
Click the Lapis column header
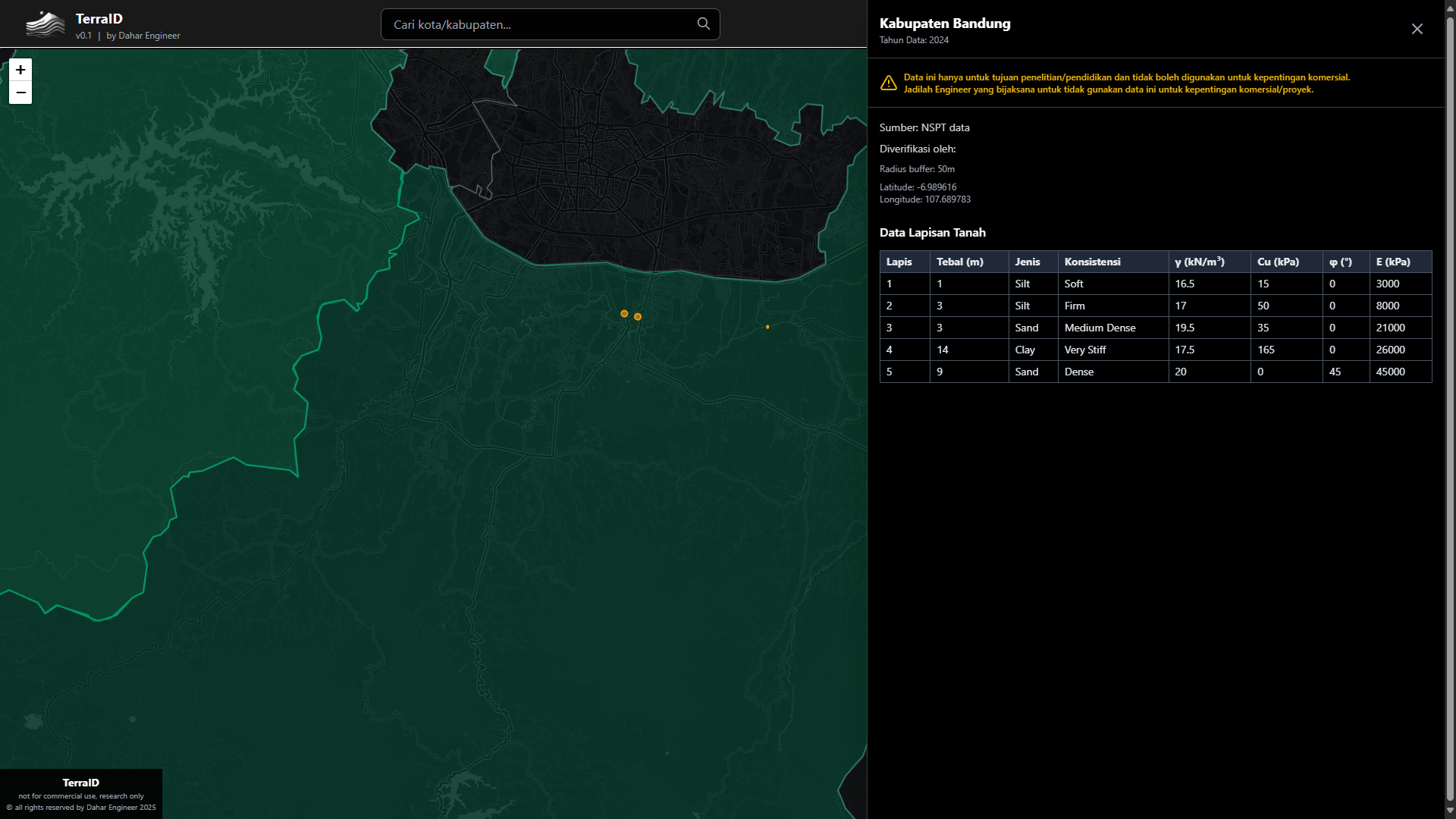click(x=899, y=262)
